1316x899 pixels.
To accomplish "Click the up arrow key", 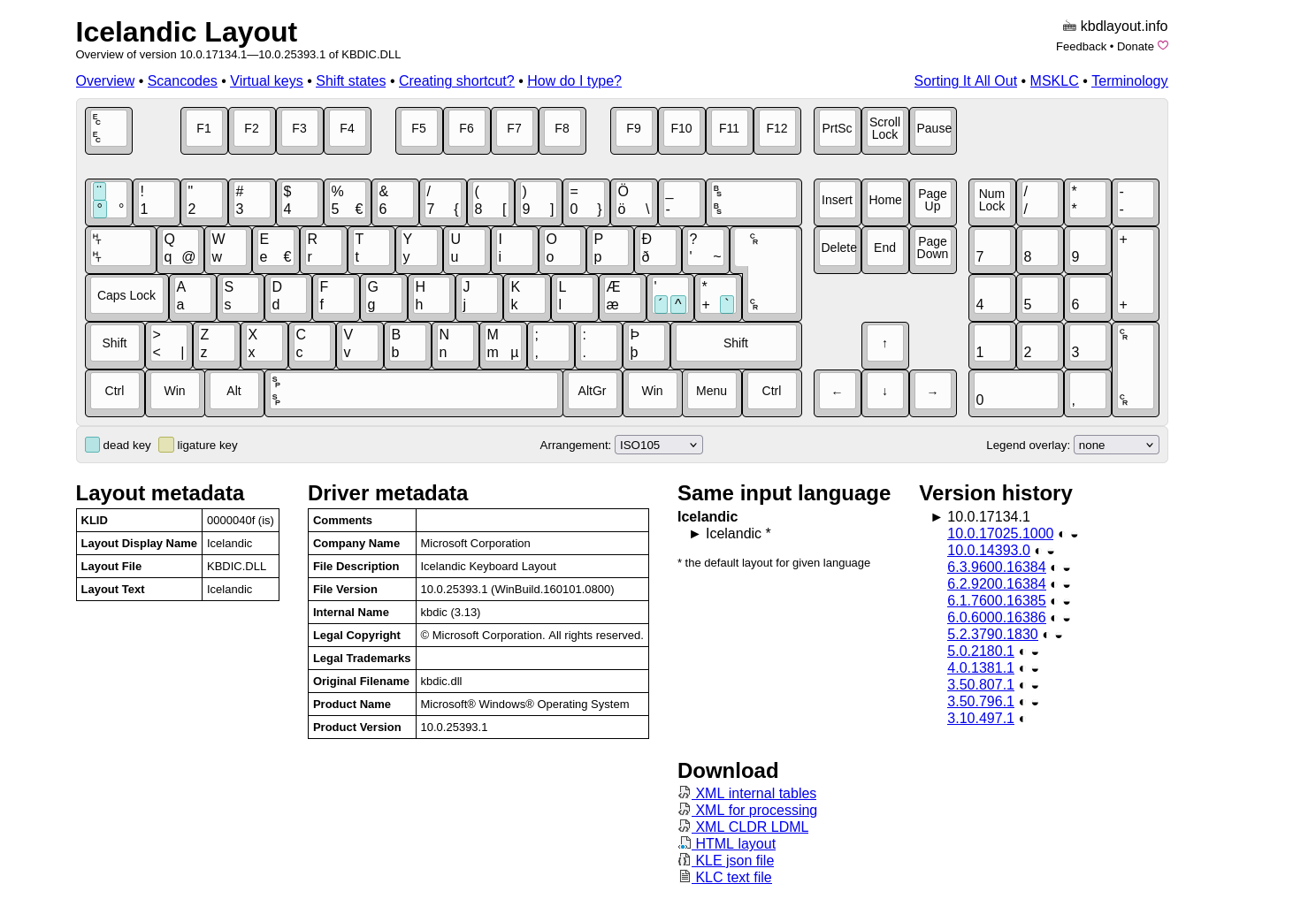I will (884, 344).
